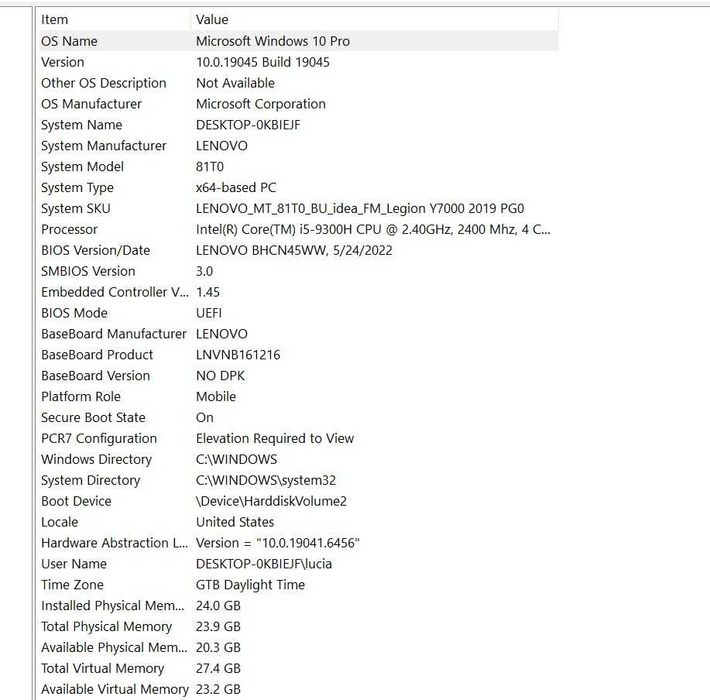Select the Version 10.0.19045 Build row

point(297,62)
